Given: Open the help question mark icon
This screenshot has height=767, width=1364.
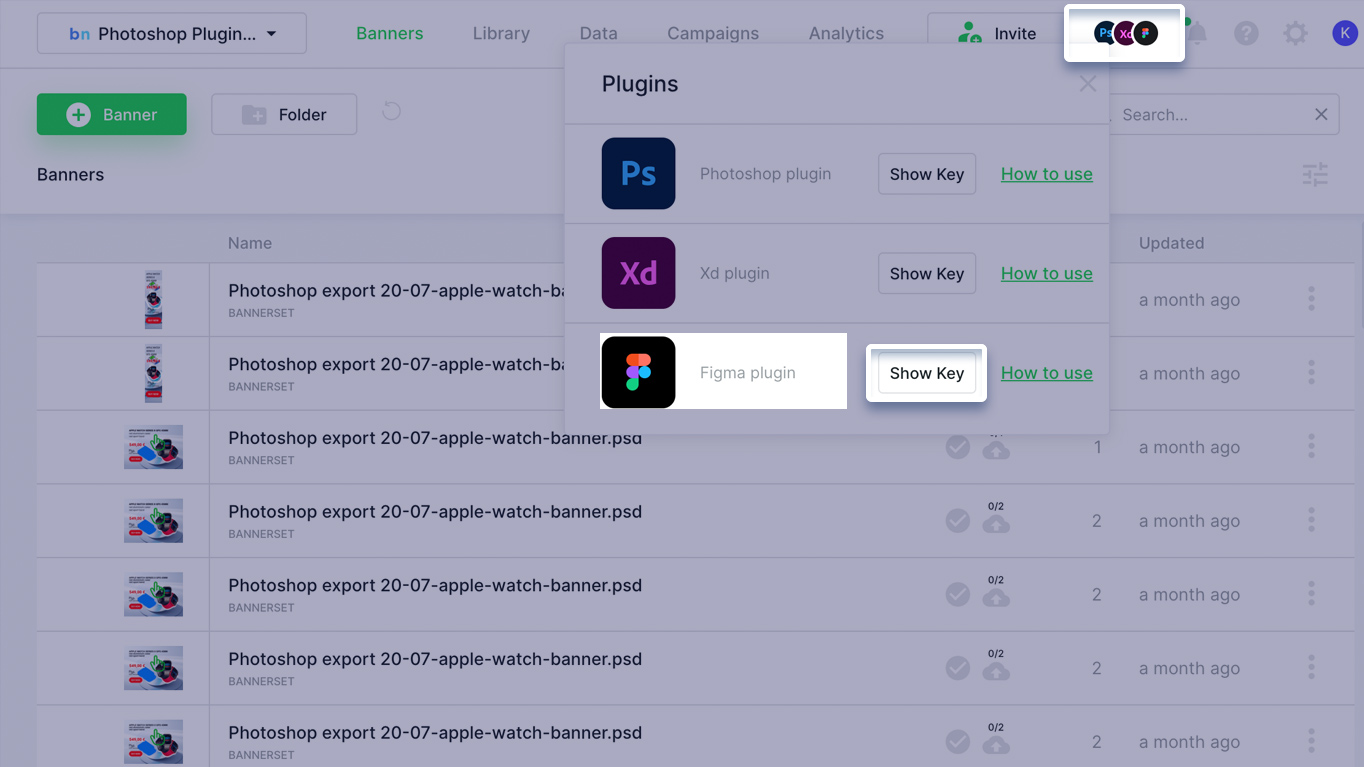Looking at the screenshot, I should 1246,34.
